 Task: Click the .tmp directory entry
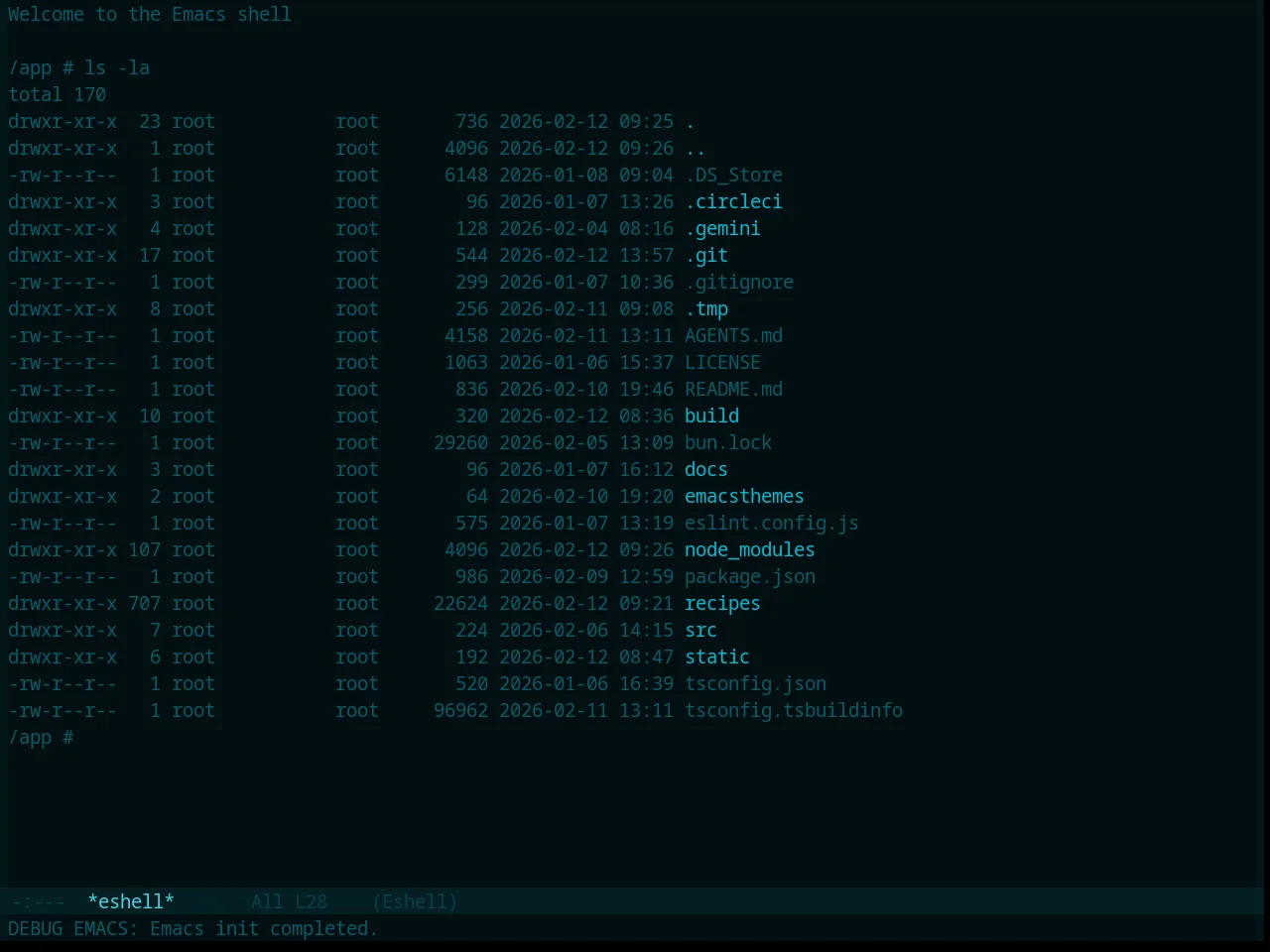706,308
